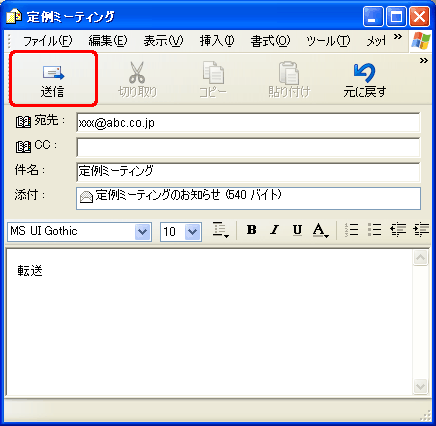Image resolution: width=436 pixels, height=426 pixels.
Task: Open the font size 10 dropdown
Action: [x=193, y=232]
